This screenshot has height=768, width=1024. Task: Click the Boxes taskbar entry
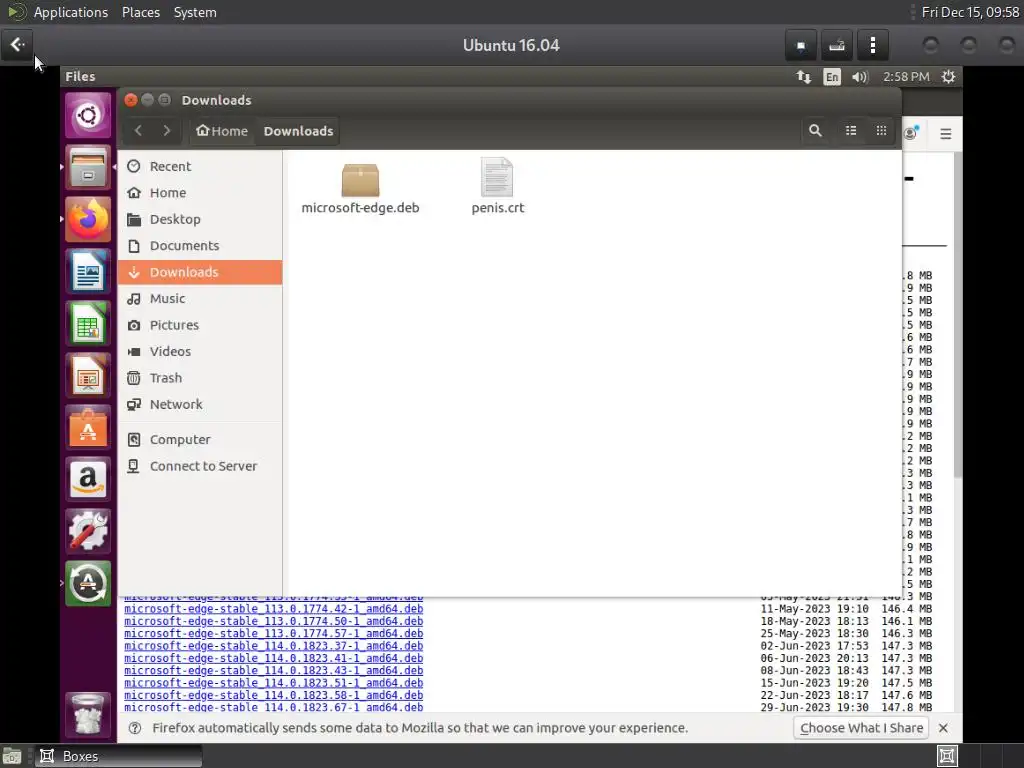point(118,756)
